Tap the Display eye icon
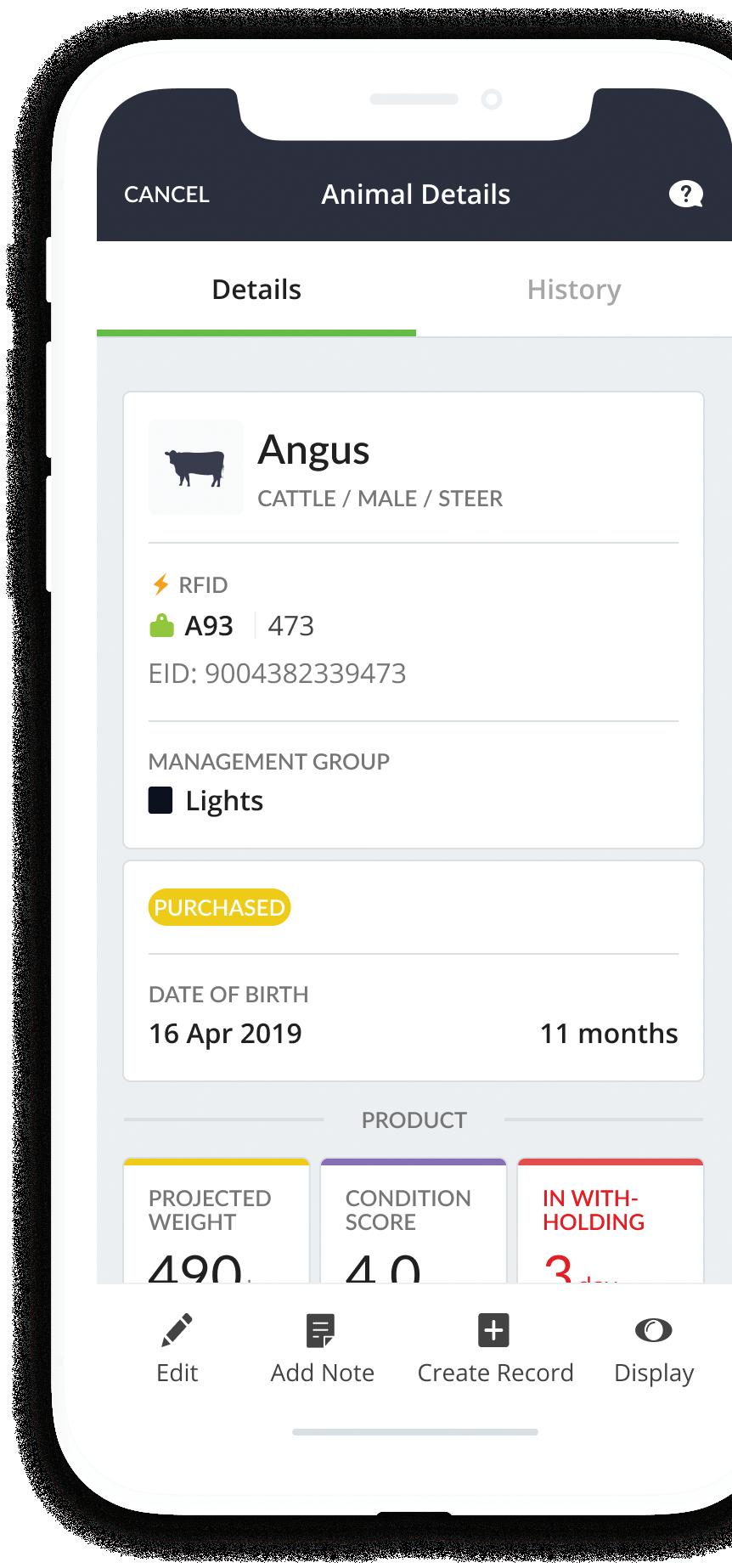This screenshot has height=1568, width=732. 653,1330
